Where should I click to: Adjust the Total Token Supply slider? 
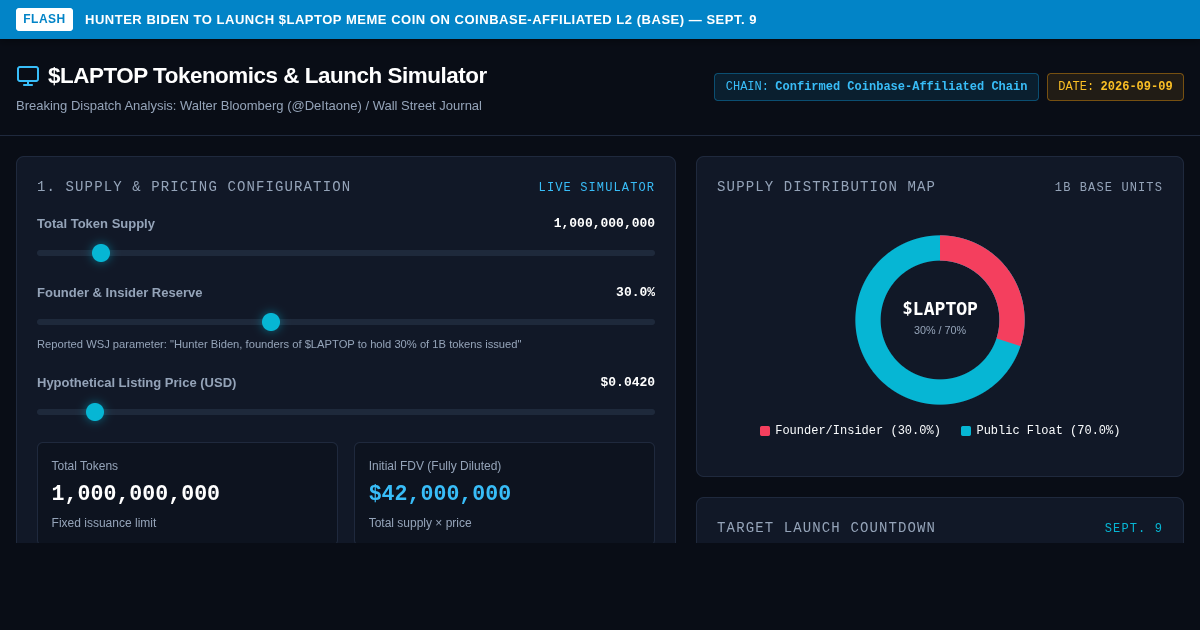[346, 253]
